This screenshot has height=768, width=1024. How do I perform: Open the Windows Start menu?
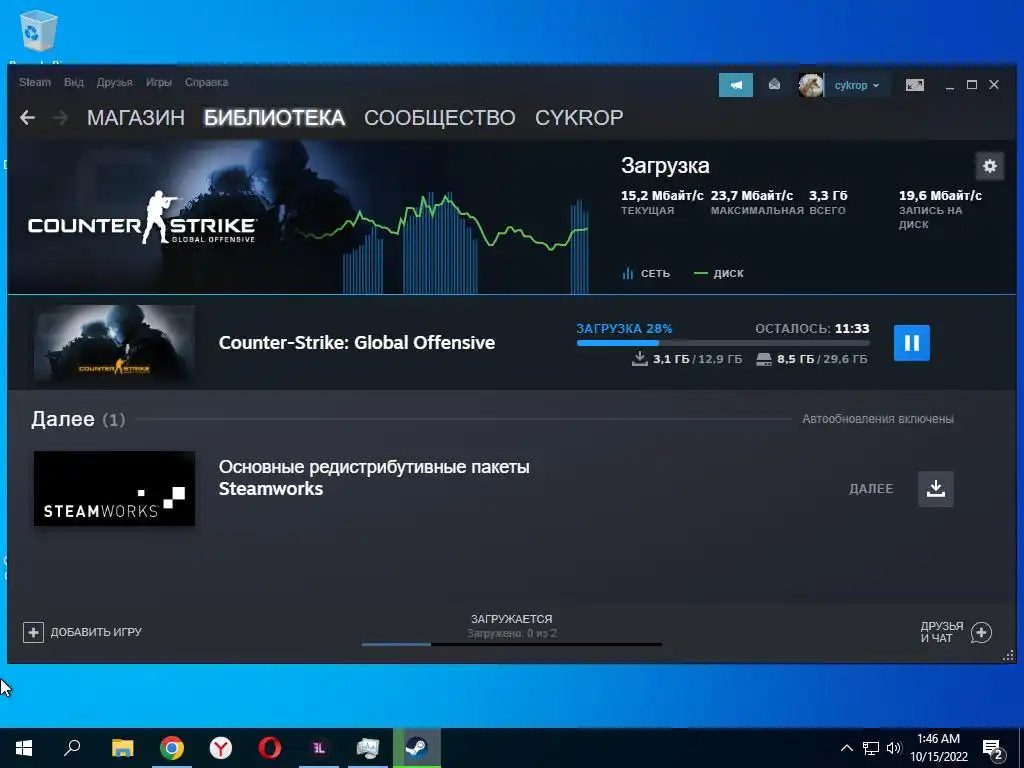point(24,748)
